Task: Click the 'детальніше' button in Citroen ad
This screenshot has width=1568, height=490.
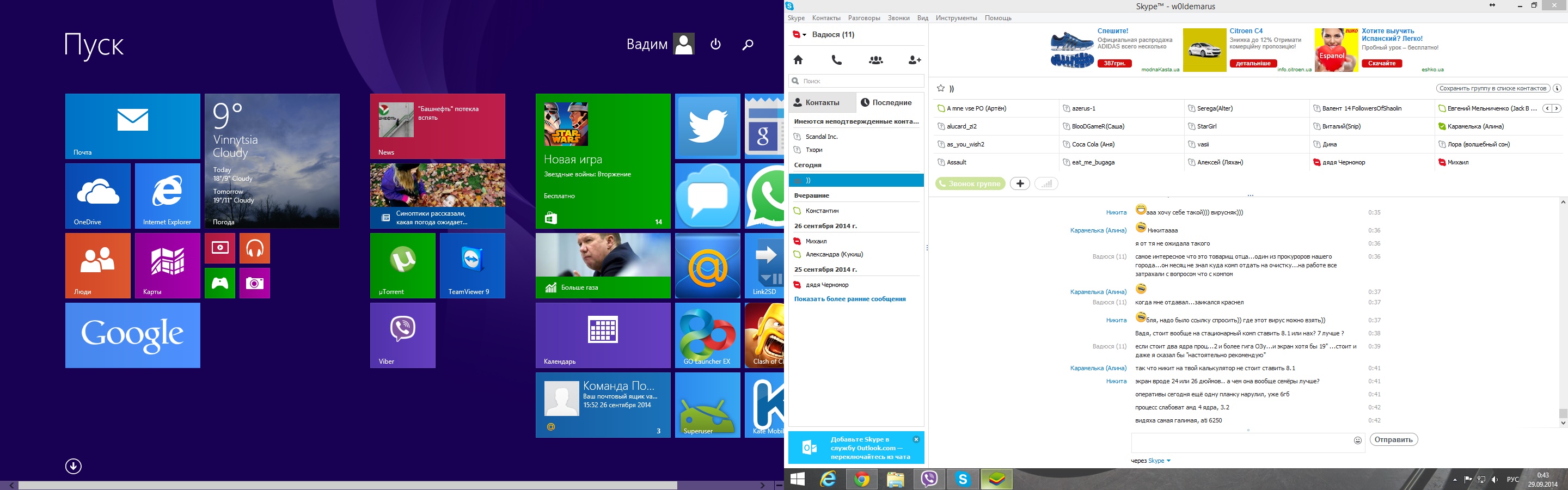Action: tap(1253, 63)
